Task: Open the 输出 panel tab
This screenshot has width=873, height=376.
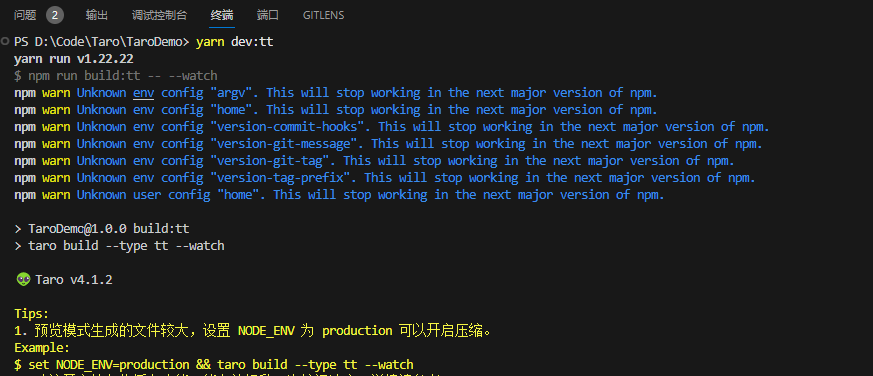Action: click(97, 16)
